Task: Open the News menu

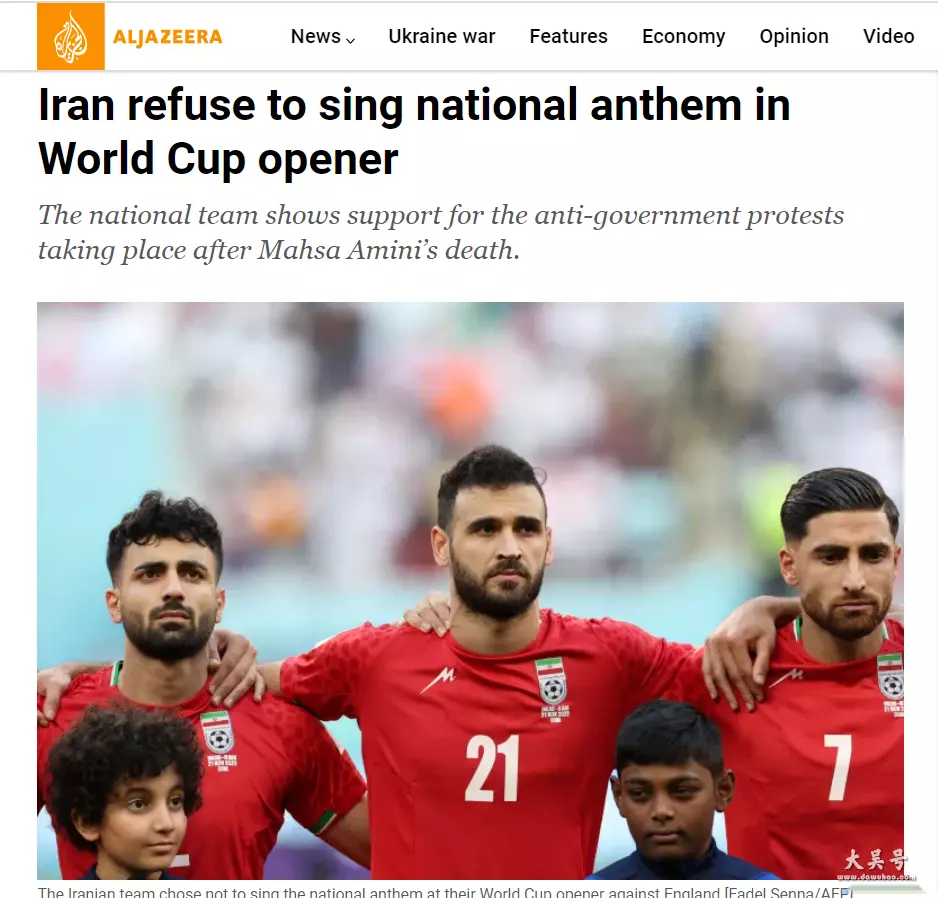Action: tap(315, 36)
